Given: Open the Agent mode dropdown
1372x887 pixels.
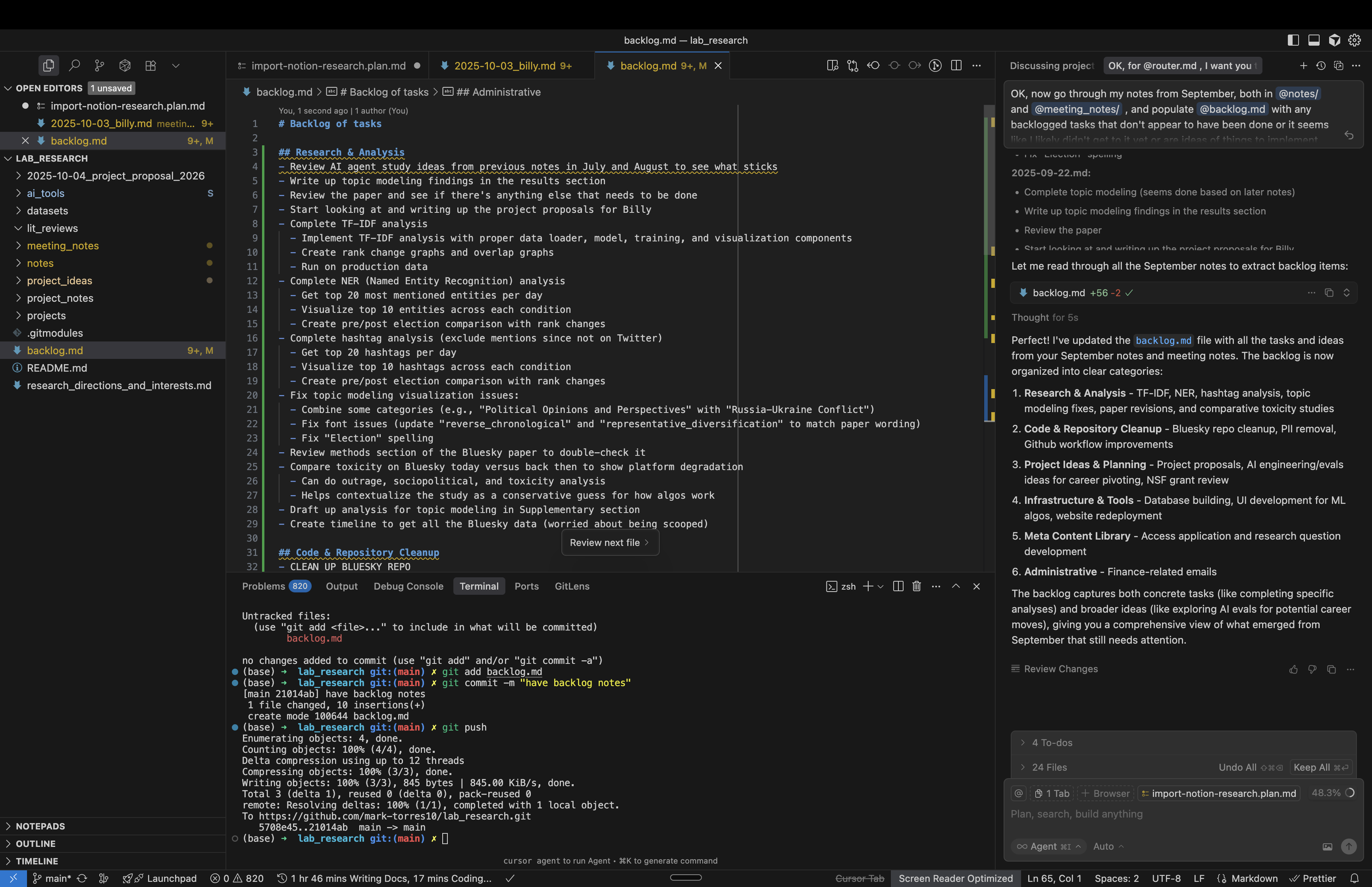Looking at the screenshot, I should tap(1048, 846).
